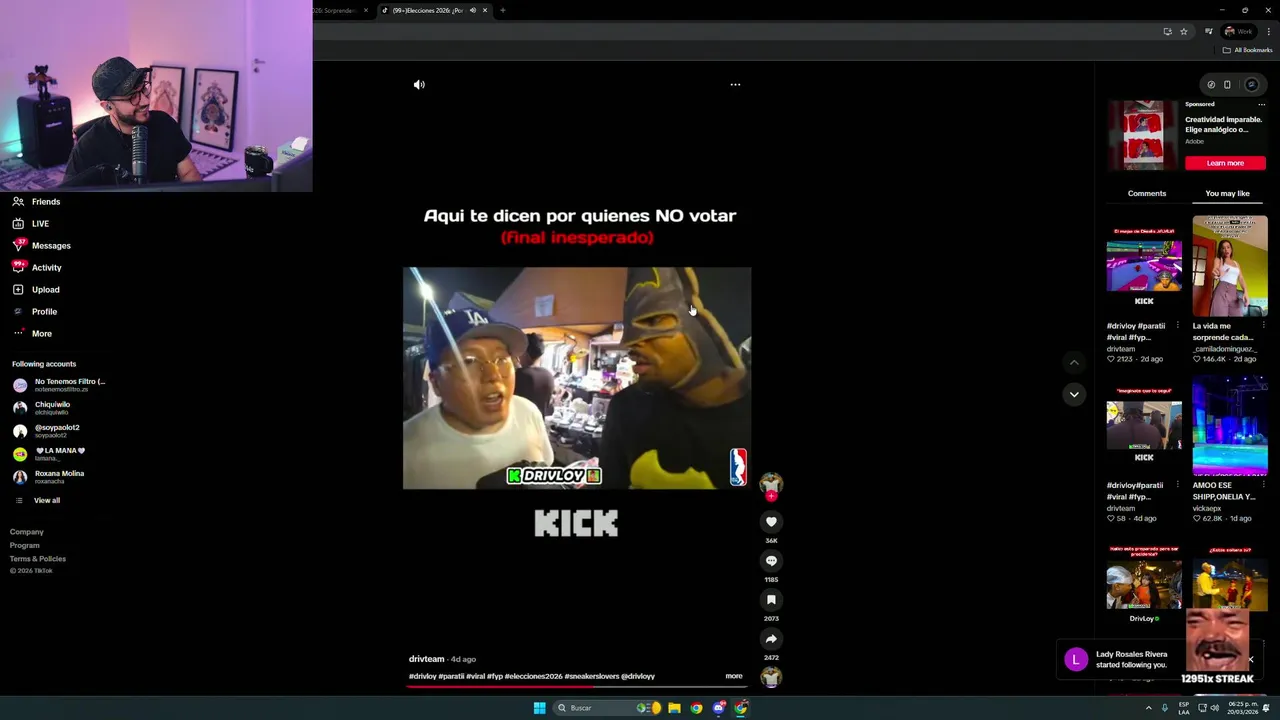The image size is (1280, 720).
Task: Open the More menu in the sidebar
Action: (x=32, y=334)
